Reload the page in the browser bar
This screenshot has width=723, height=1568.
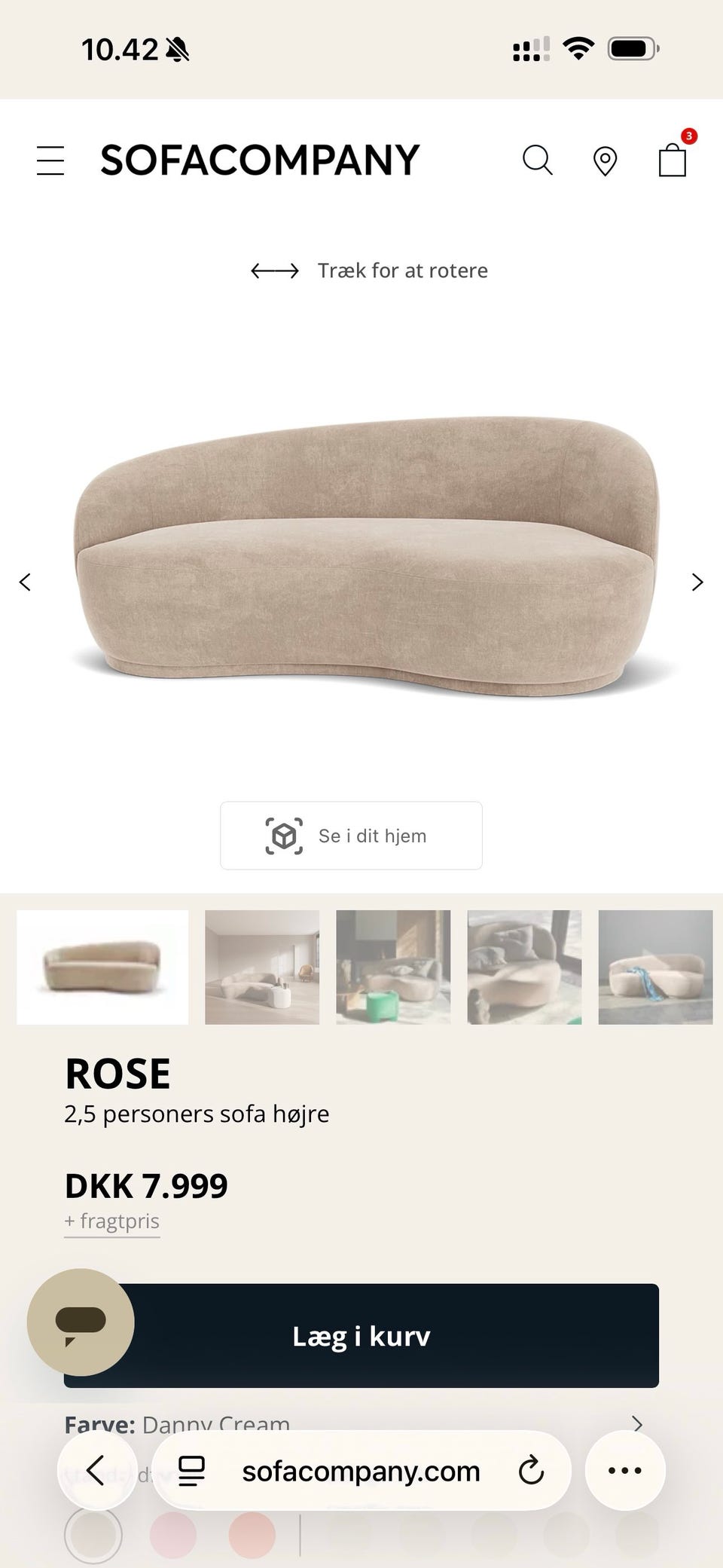tap(531, 1470)
